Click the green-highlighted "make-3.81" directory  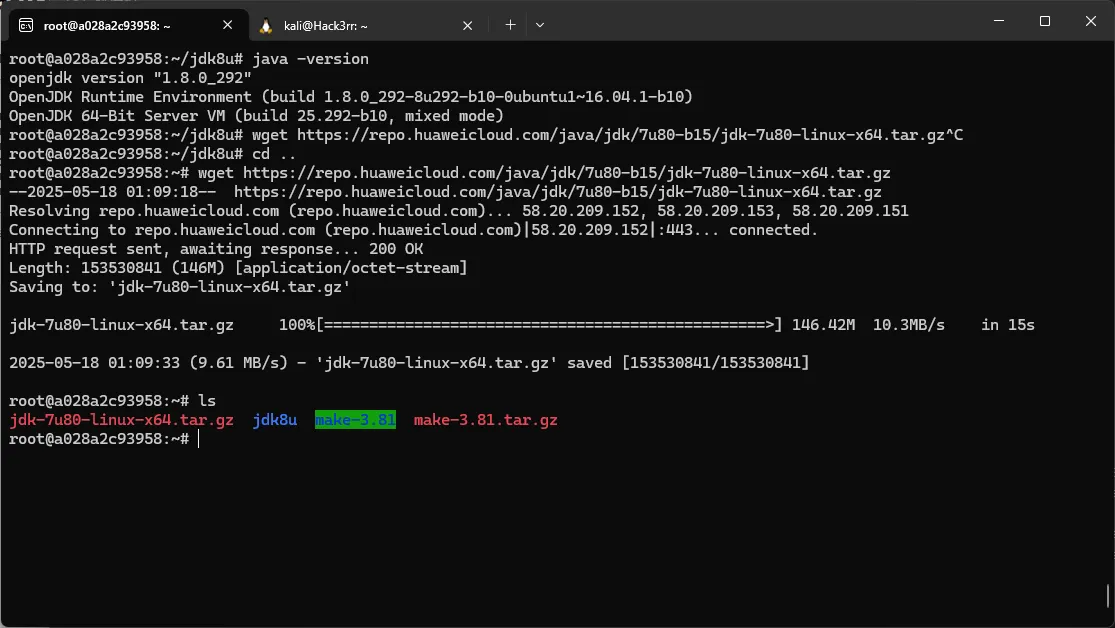356,420
